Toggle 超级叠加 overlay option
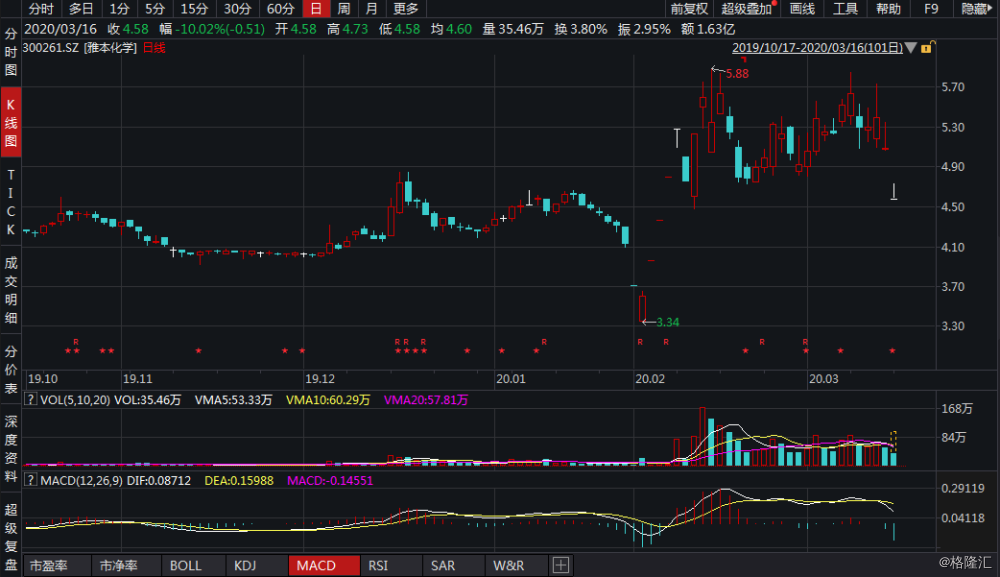1000x577 pixels. [x=746, y=9]
